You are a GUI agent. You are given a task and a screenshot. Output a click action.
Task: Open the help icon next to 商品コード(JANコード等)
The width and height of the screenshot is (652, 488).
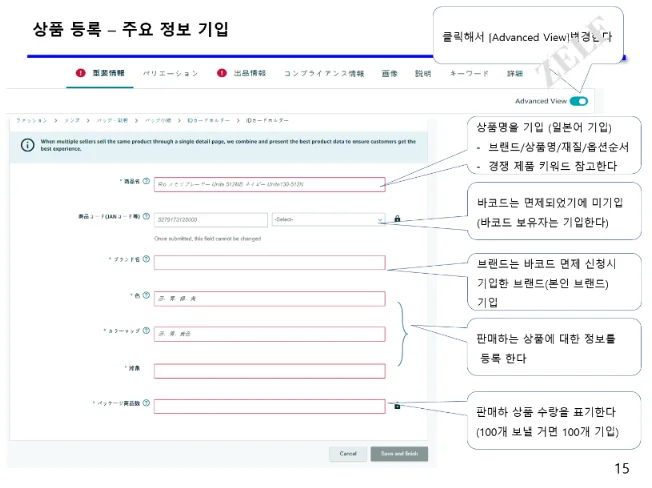146,217
